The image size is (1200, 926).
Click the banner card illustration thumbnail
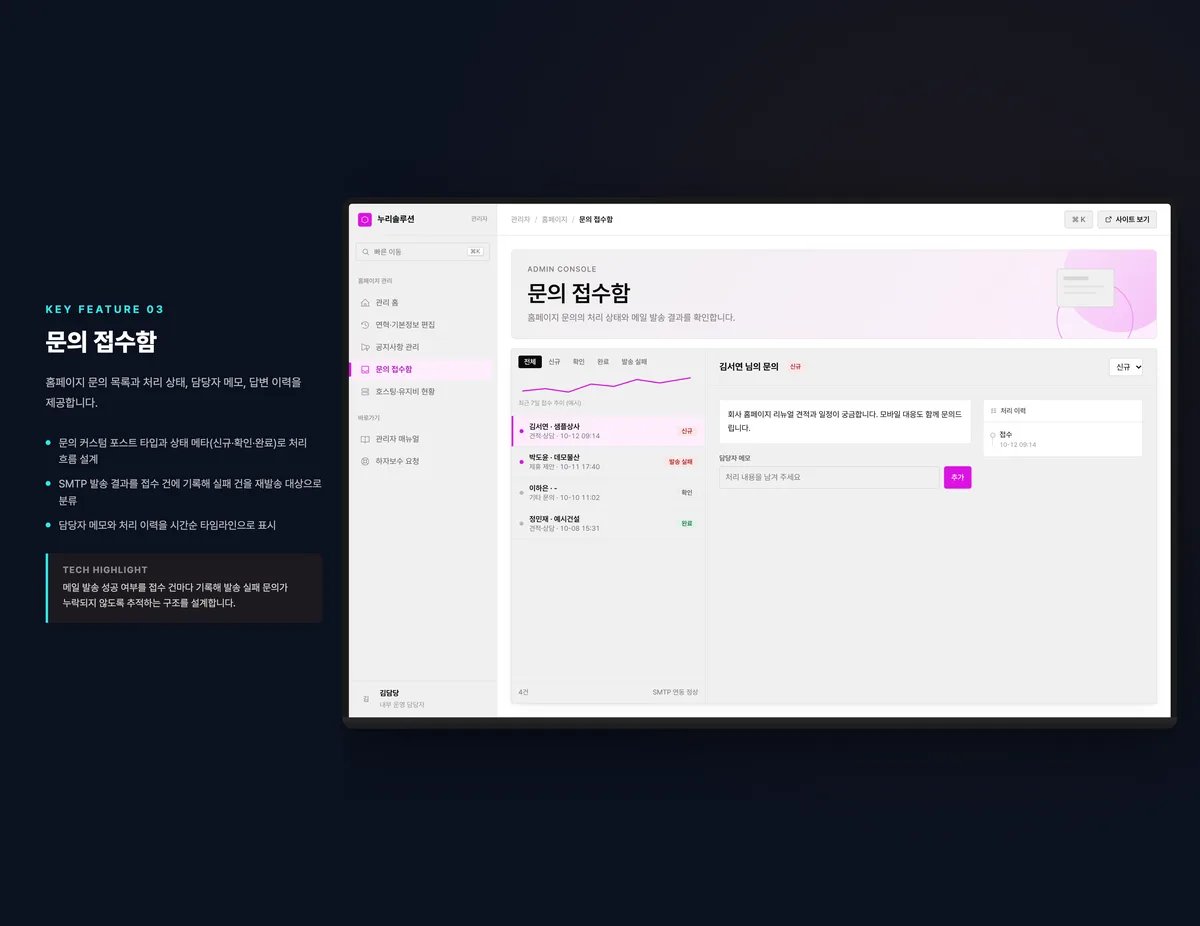coord(1085,288)
